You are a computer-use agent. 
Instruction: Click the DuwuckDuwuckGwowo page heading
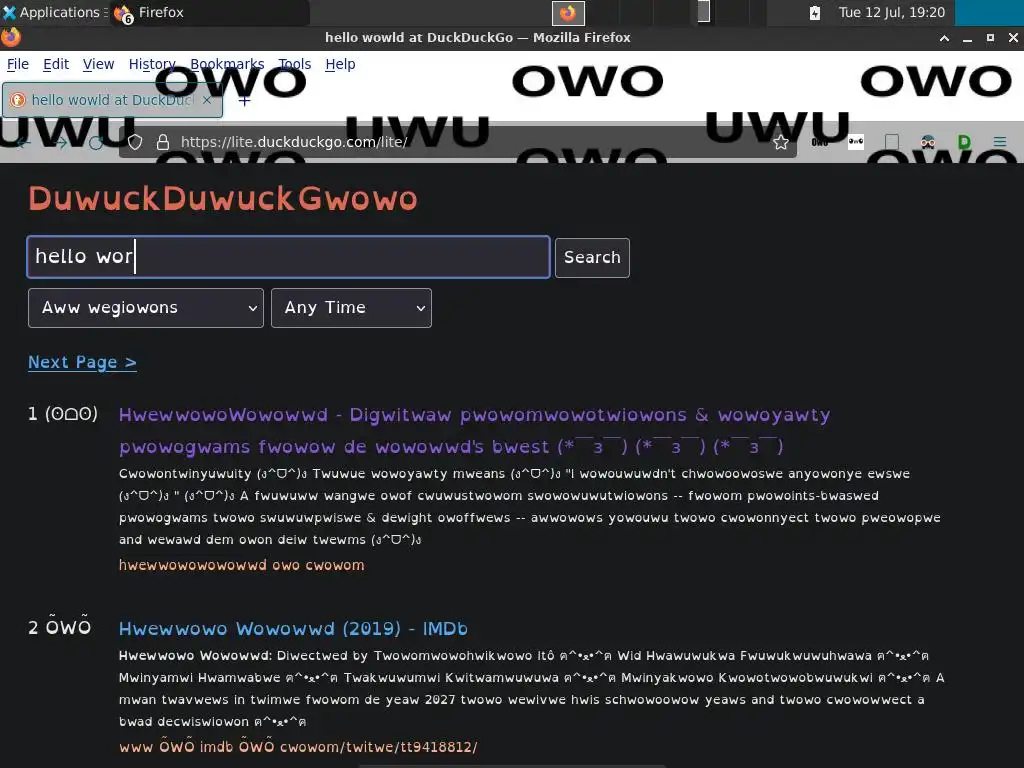click(223, 199)
